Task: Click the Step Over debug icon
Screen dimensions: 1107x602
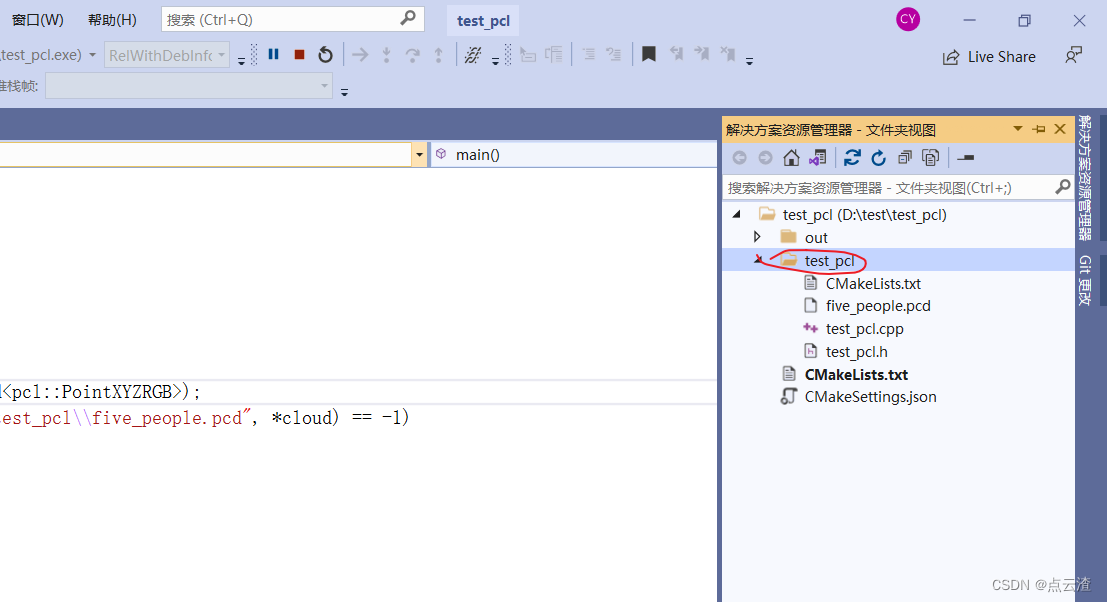Action: (x=412, y=54)
